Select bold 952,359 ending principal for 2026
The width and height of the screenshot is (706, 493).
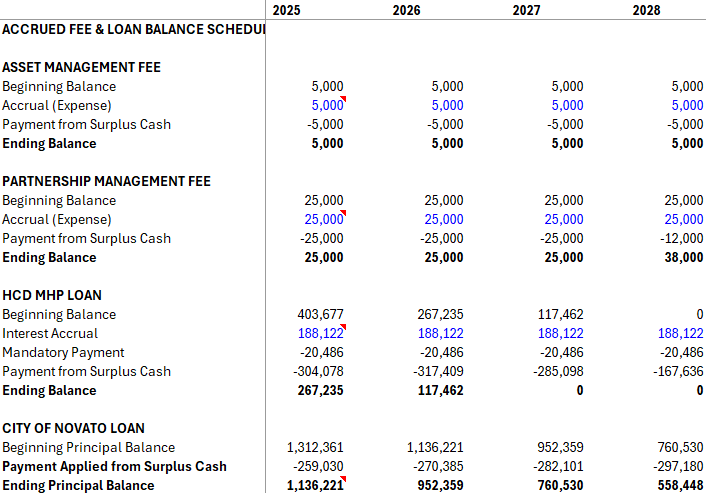pos(440,485)
